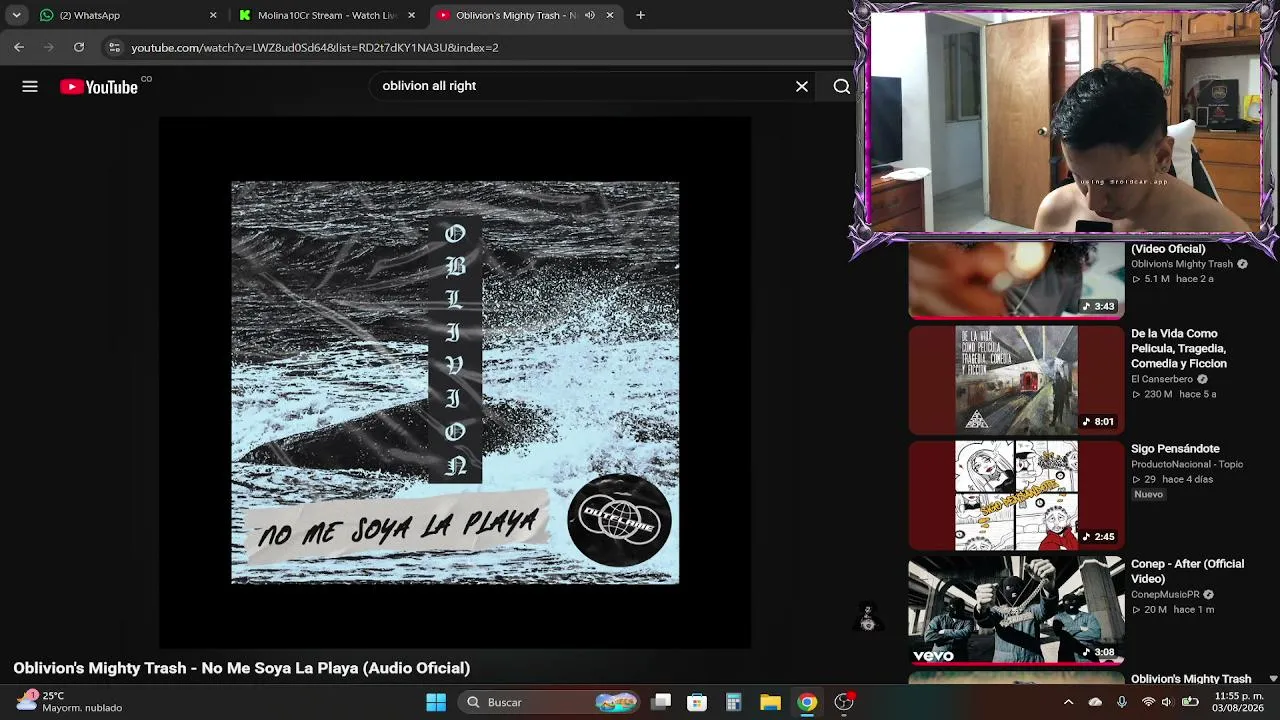Open the Windows Start menu
This screenshot has height=720, width=1280.
coord(436,702)
